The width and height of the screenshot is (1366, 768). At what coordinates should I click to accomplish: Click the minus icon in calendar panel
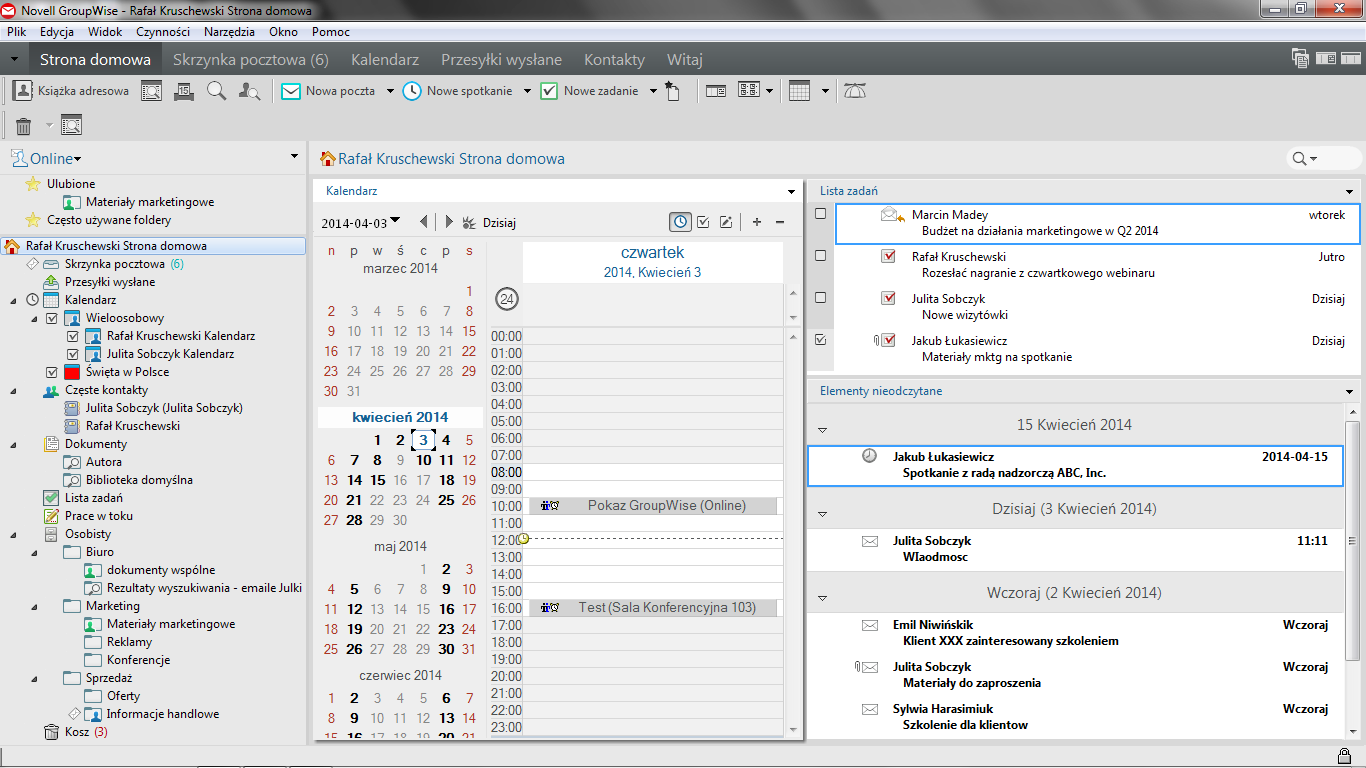[780, 222]
